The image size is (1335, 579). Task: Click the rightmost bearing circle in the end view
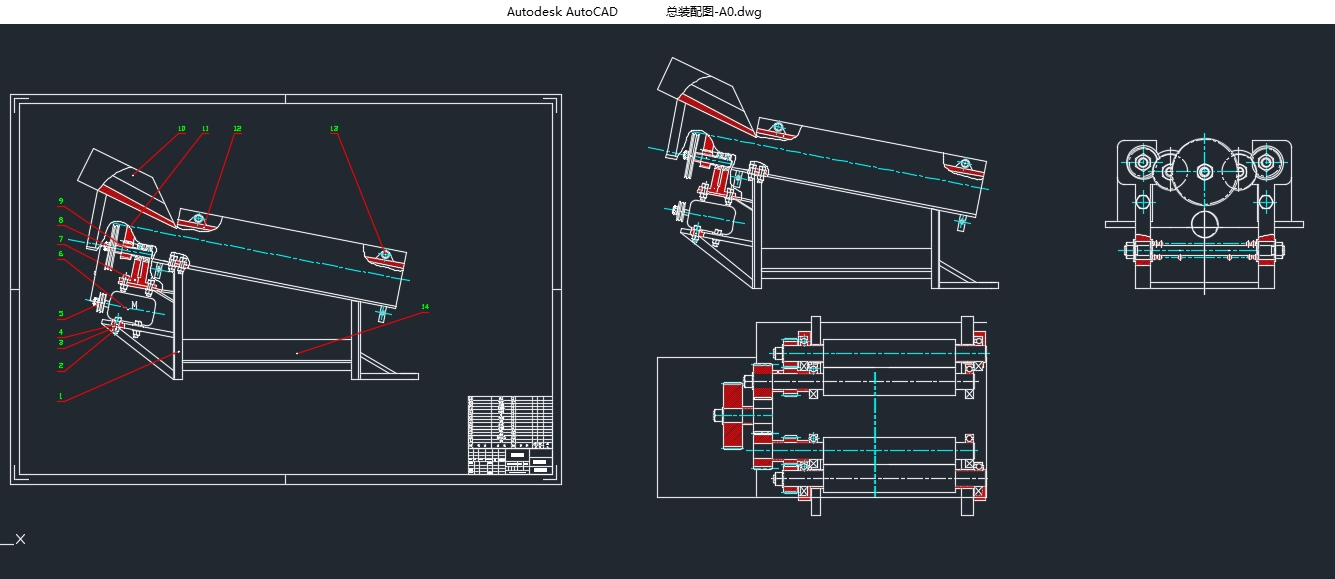[1266, 161]
